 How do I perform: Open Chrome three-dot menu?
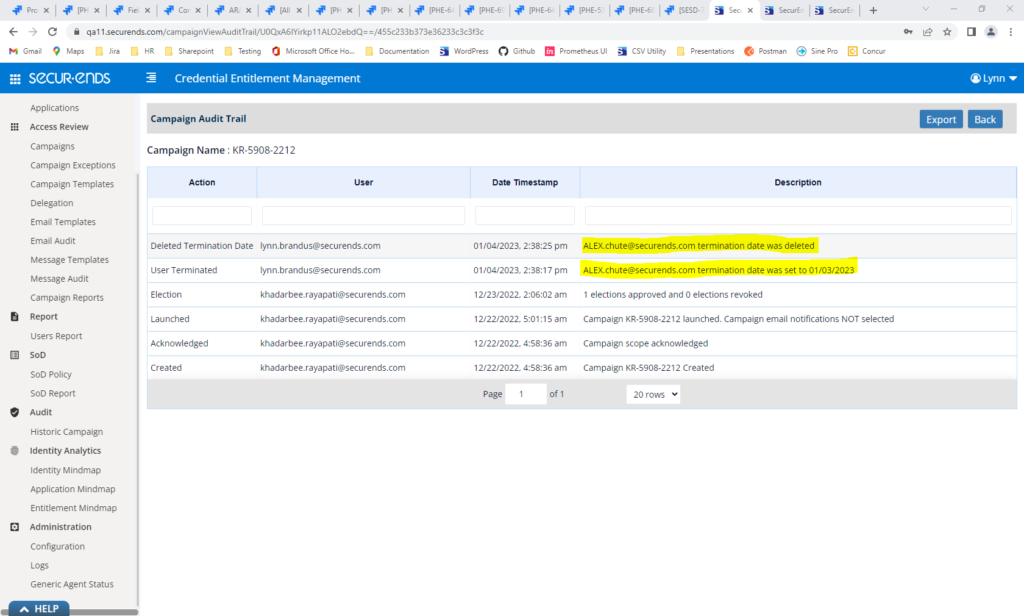[1011, 31]
